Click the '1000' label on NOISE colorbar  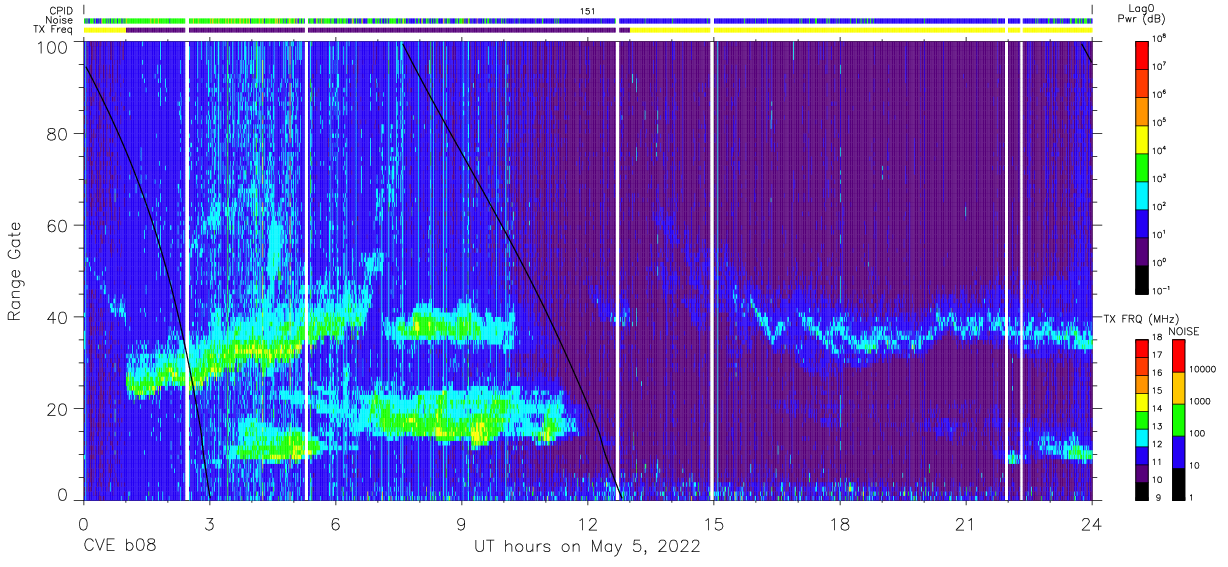(1202, 402)
